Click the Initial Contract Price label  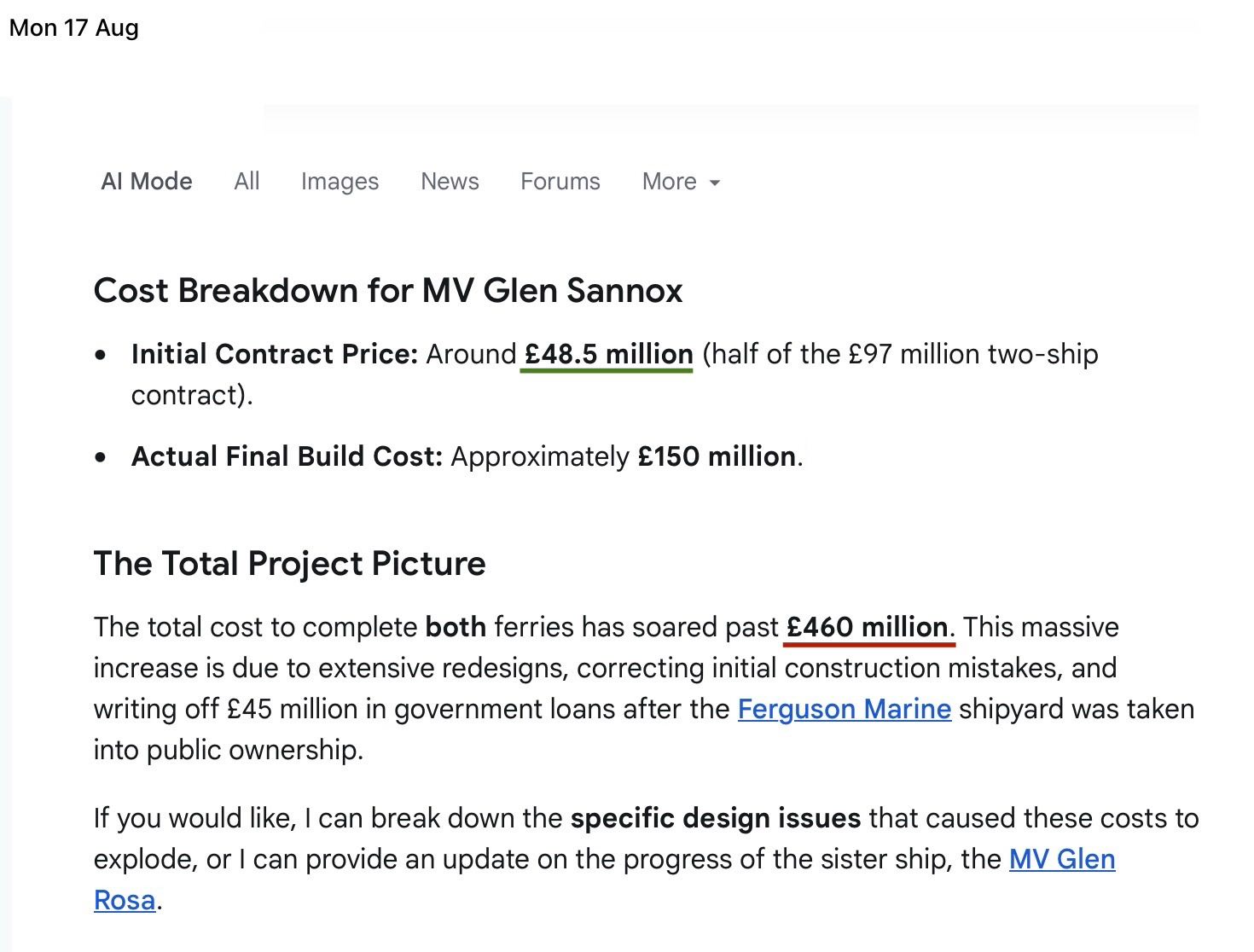(274, 354)
